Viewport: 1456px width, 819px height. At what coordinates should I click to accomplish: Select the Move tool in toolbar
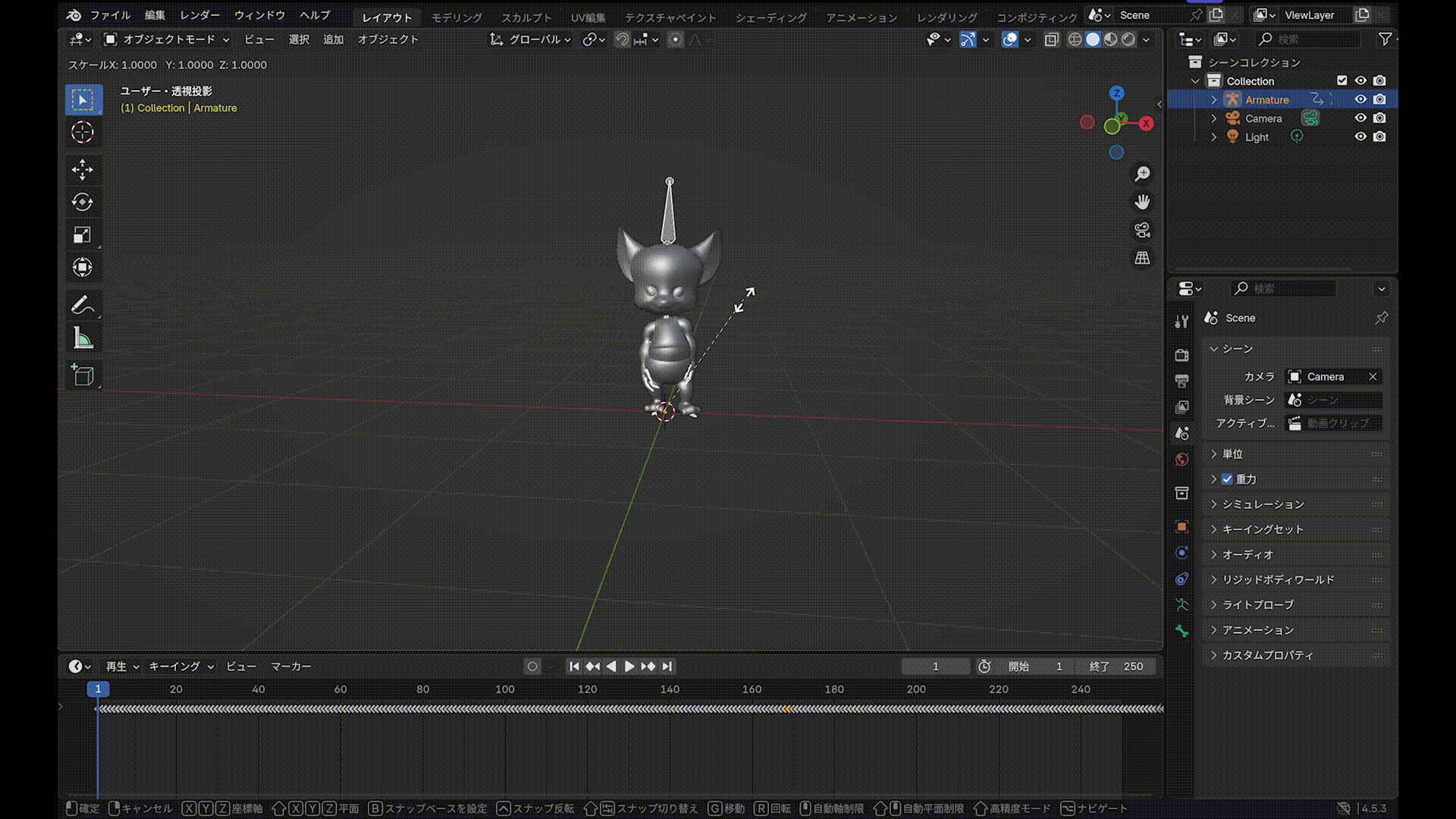point(82,169)
